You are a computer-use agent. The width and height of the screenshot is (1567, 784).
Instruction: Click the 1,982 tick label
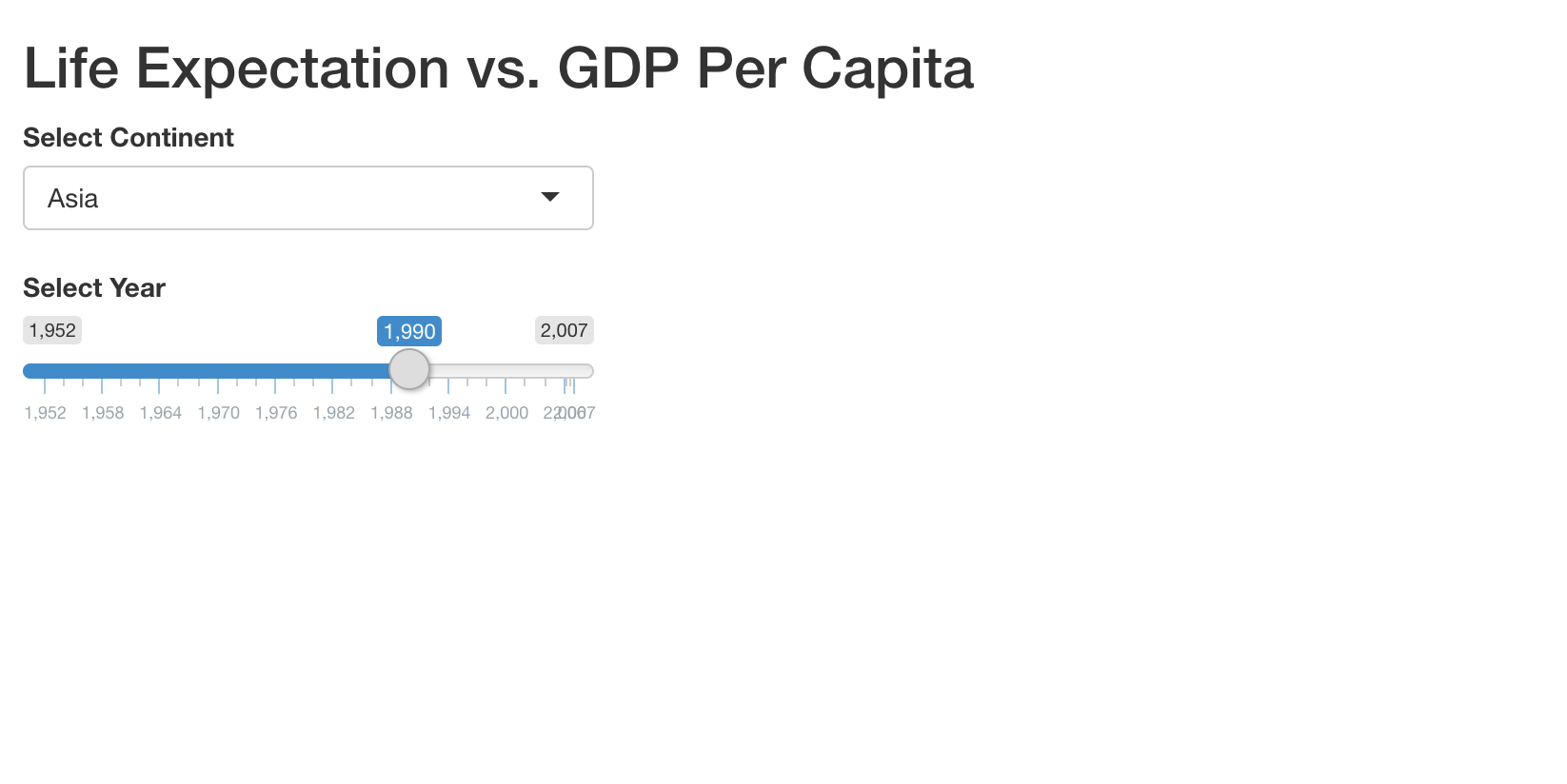[334, 413]
